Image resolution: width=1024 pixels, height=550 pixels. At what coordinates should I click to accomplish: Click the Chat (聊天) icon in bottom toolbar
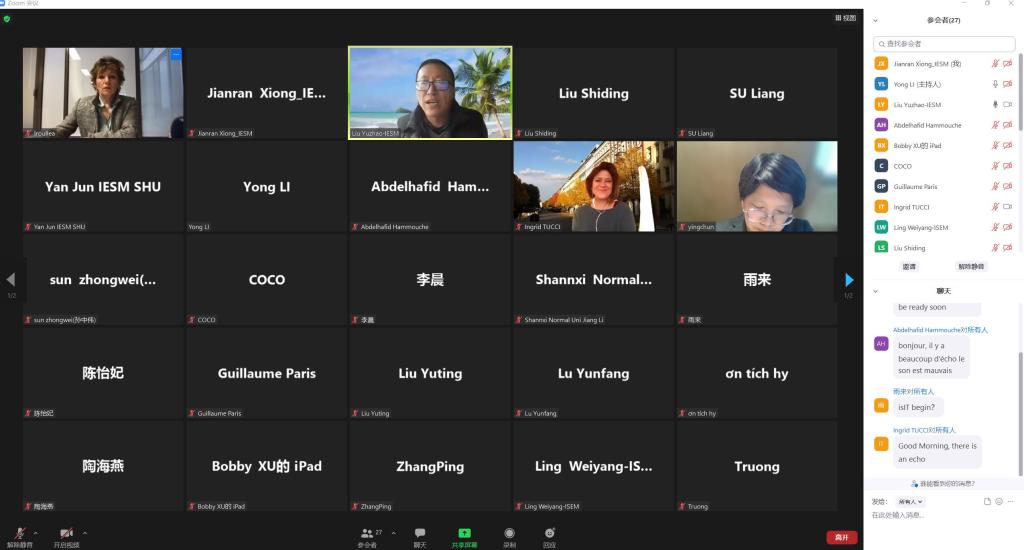(420, 534)
